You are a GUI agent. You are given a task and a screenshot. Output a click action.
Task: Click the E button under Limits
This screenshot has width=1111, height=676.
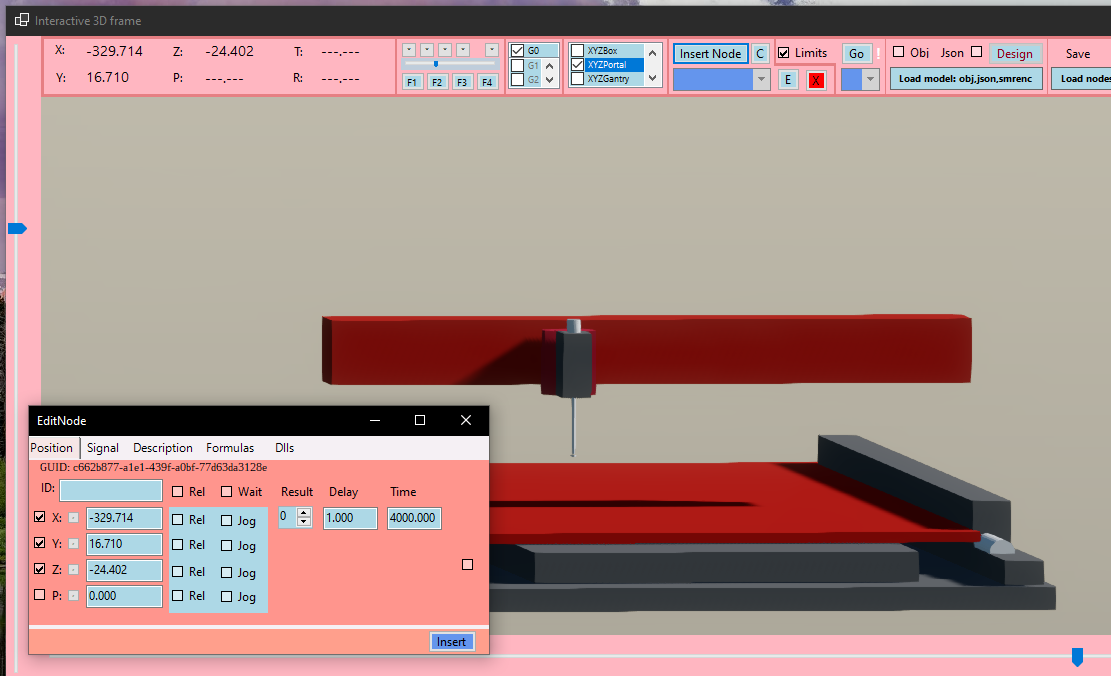pos(788,80)
